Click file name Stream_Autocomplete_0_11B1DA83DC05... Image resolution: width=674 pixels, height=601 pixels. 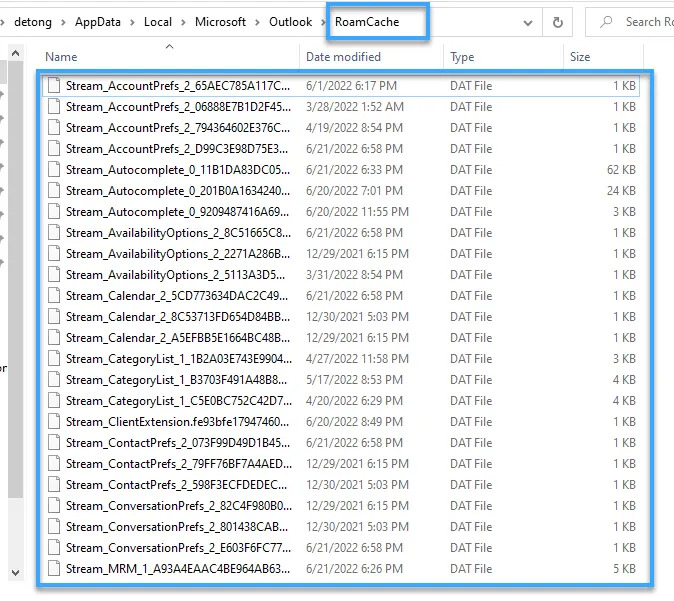pyautogui.click(x=178, y=170)
